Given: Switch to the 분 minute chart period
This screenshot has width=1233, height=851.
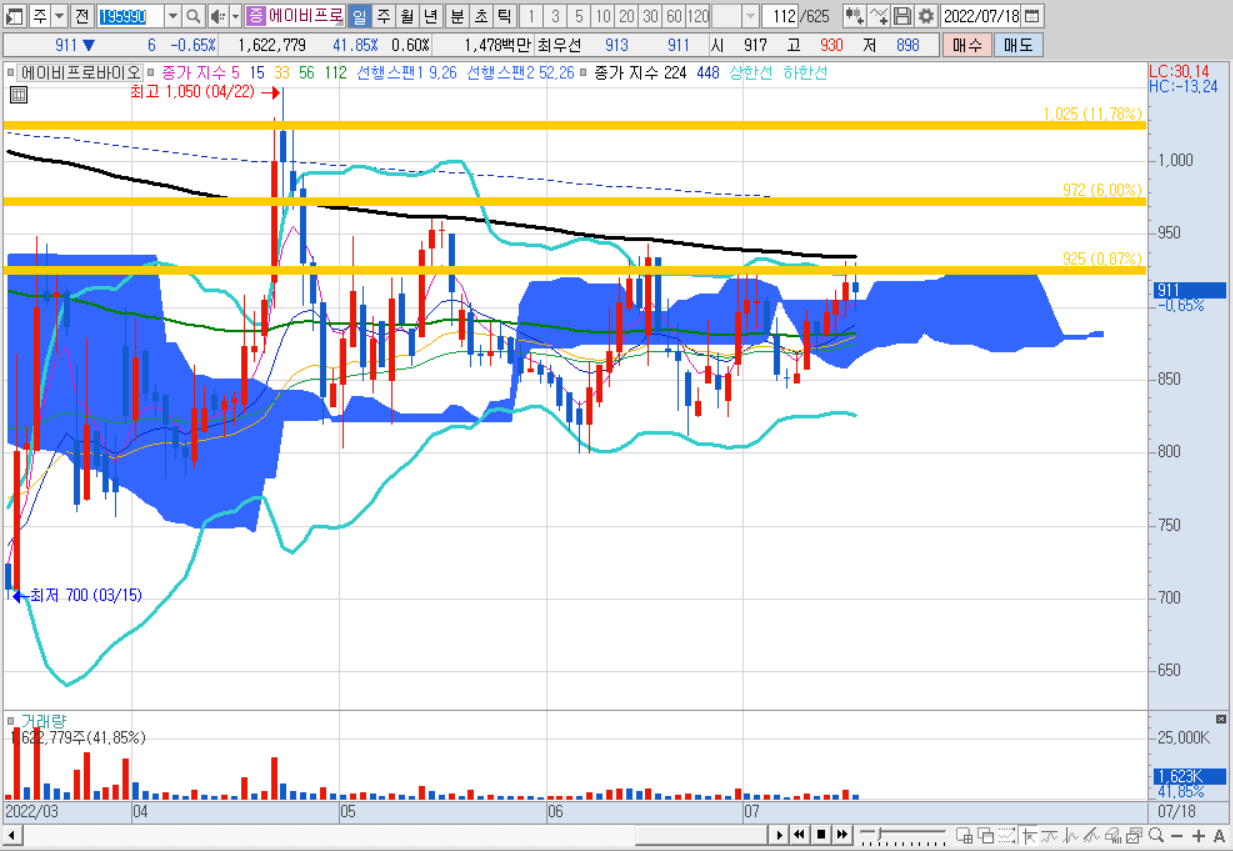Looking at the screenshot, I should (457, 16).
